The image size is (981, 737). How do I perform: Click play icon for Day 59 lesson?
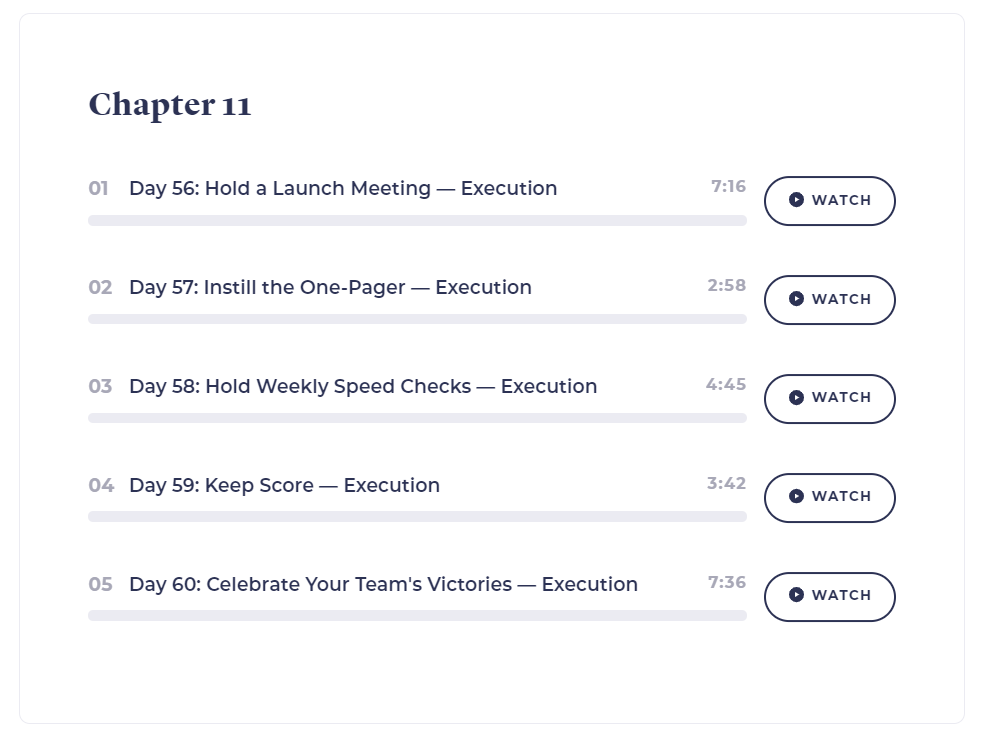click(x=796, y=497)
